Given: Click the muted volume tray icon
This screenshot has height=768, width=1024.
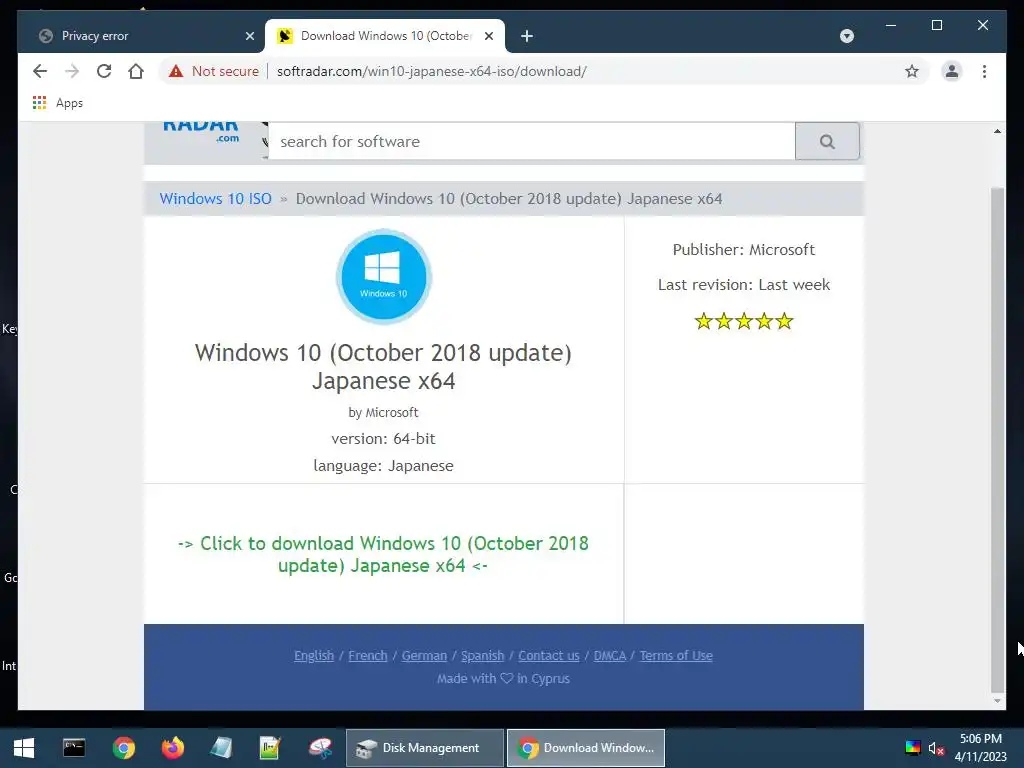Looking at the screenshot, I should click(936, 748).
